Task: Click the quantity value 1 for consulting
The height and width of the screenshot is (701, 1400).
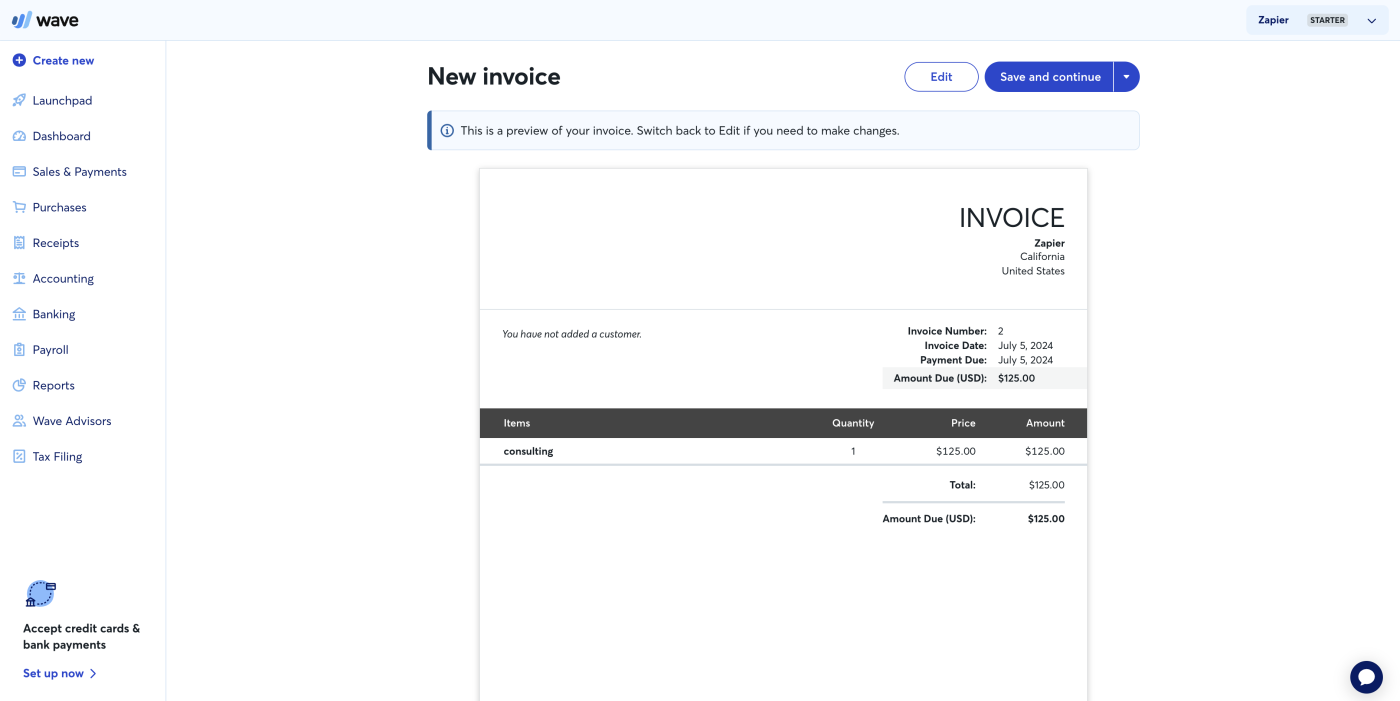Action: click(x=853, y=452)
